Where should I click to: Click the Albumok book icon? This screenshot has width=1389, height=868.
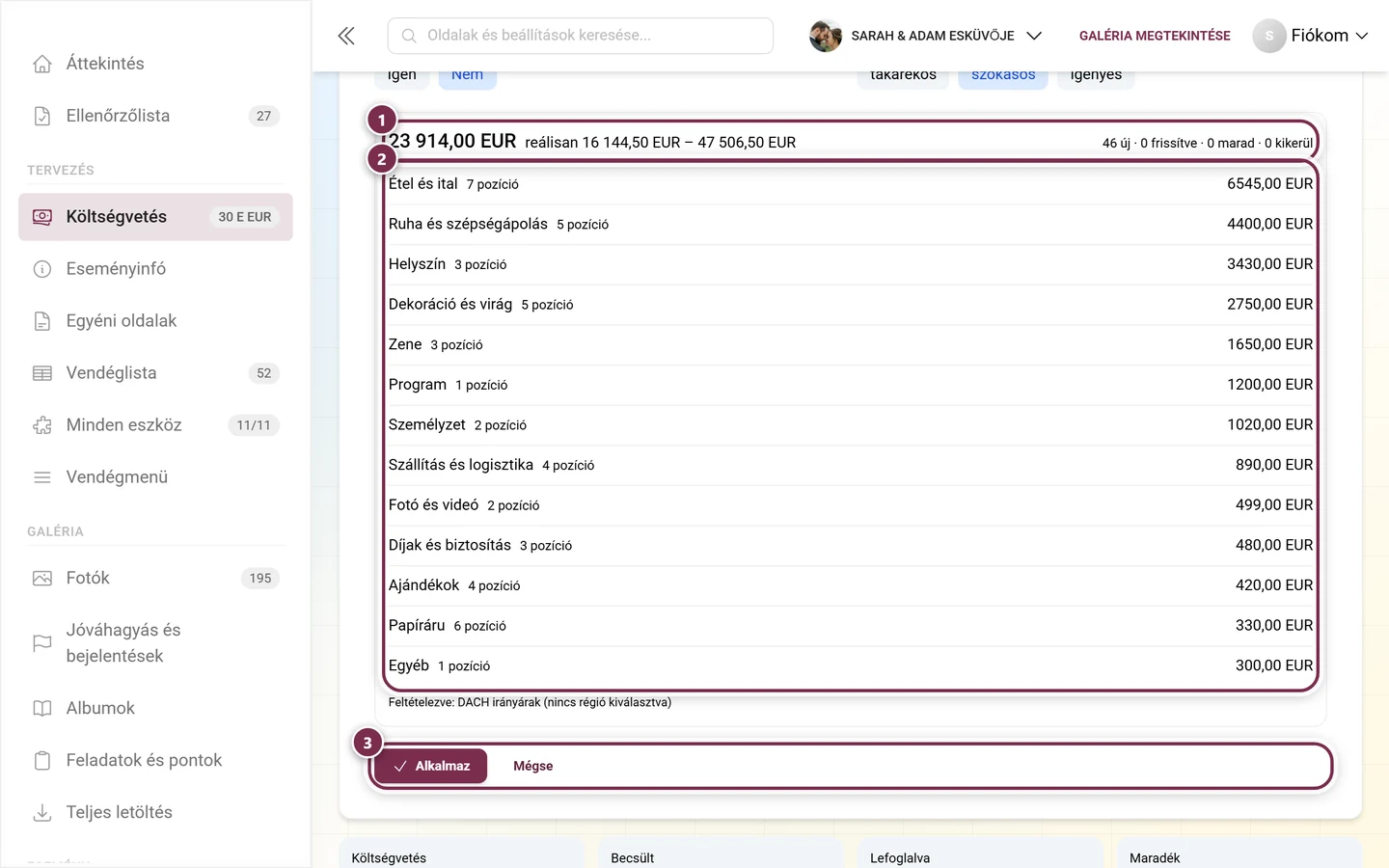pyautogui.click(x=42, y=709)
